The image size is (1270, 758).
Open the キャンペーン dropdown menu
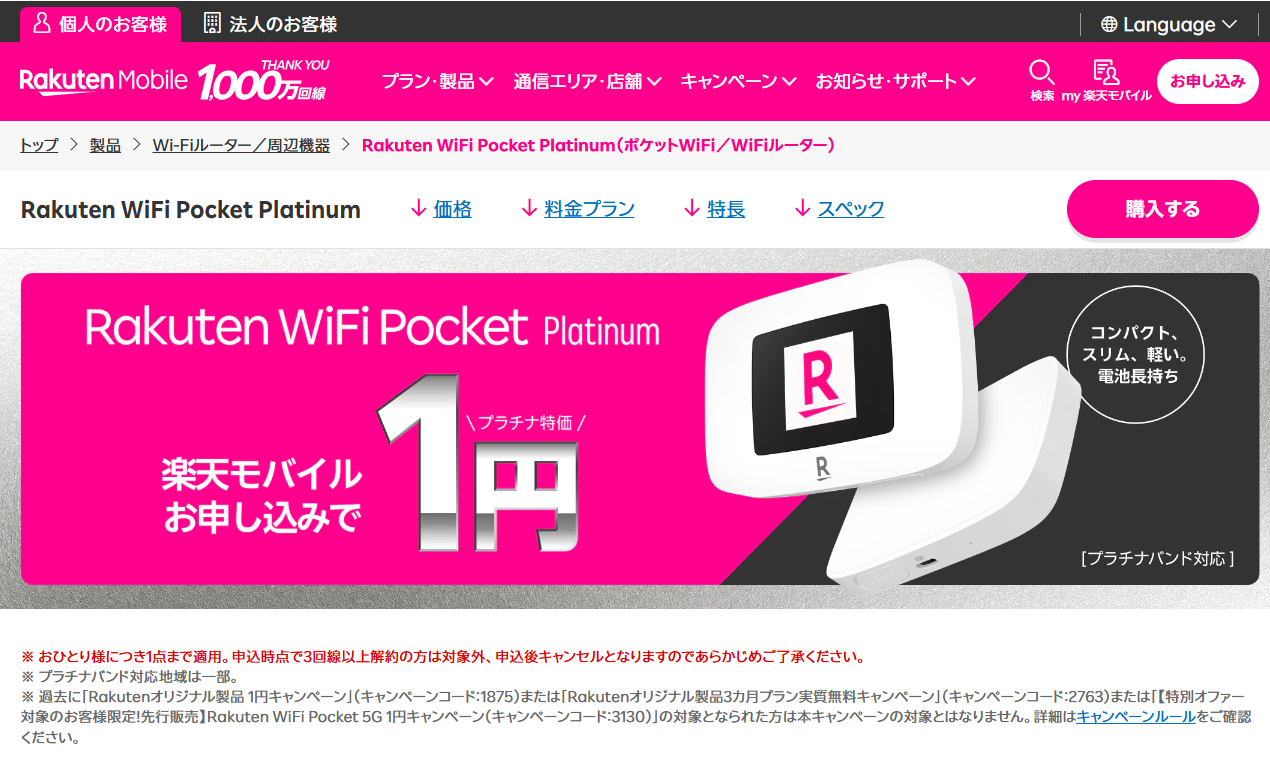point(739,81)
